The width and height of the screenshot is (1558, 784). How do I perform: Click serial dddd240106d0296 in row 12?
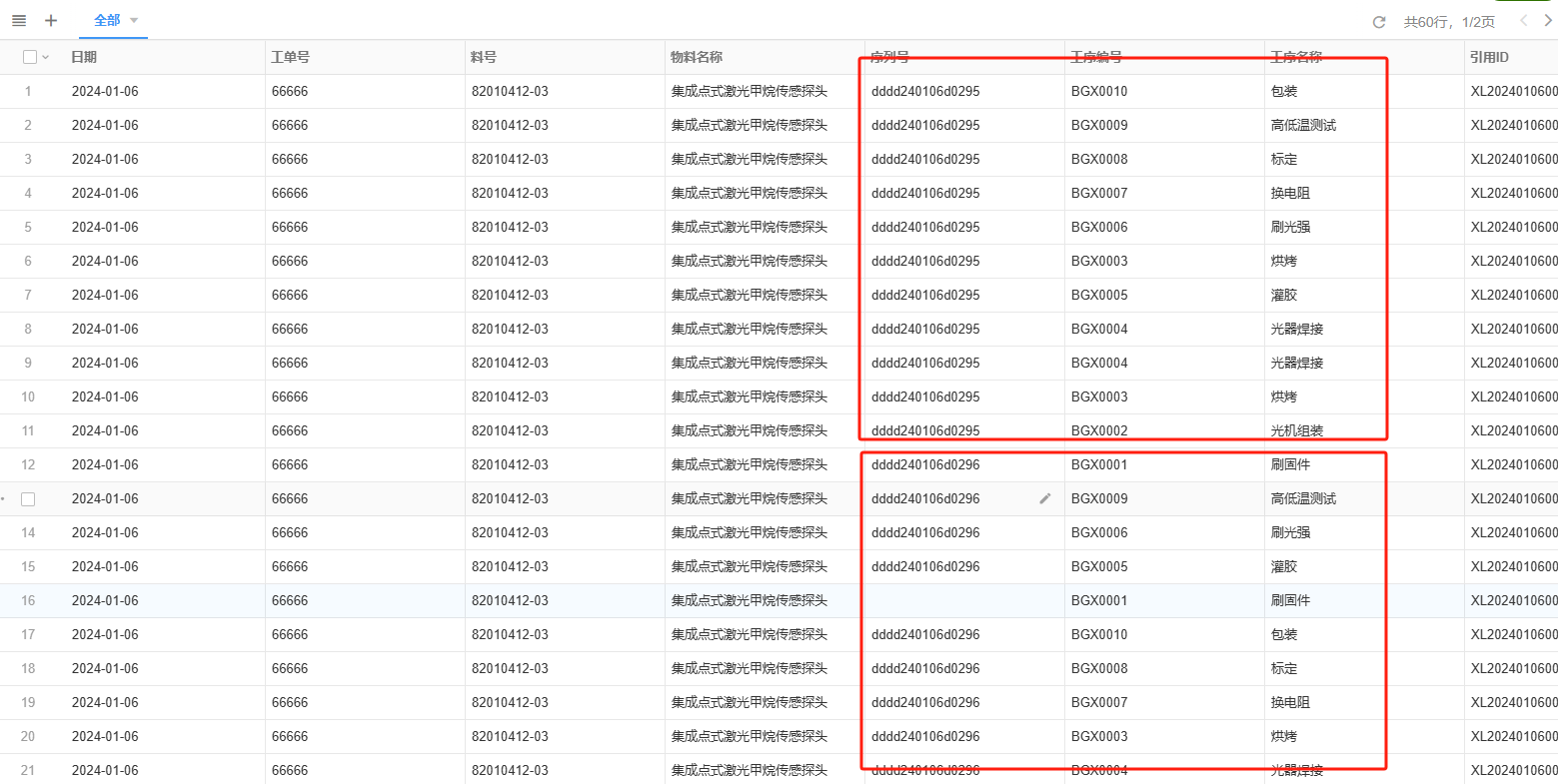click(925, 464)
